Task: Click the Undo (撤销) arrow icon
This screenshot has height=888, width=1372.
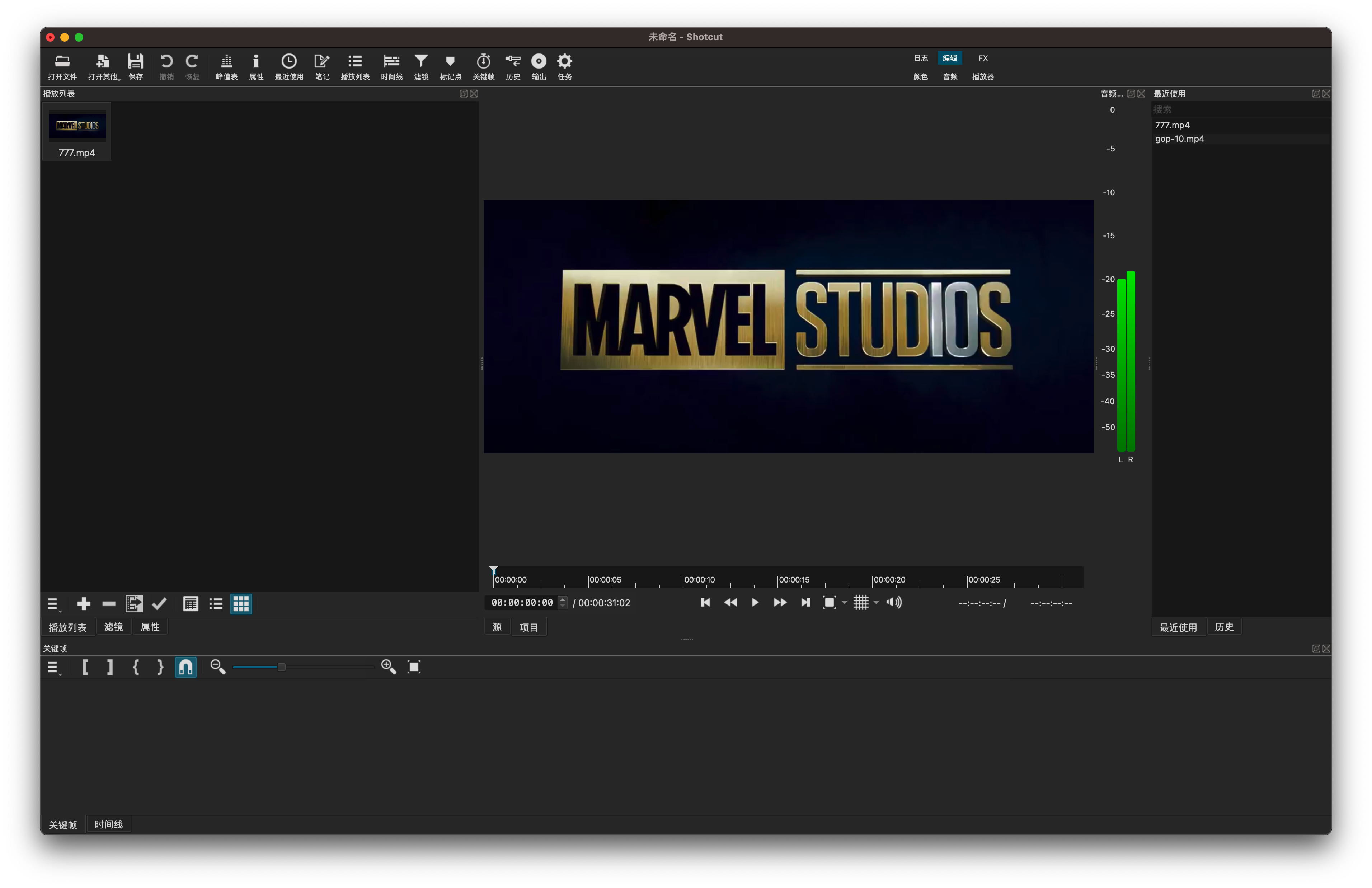Action: 166,66
